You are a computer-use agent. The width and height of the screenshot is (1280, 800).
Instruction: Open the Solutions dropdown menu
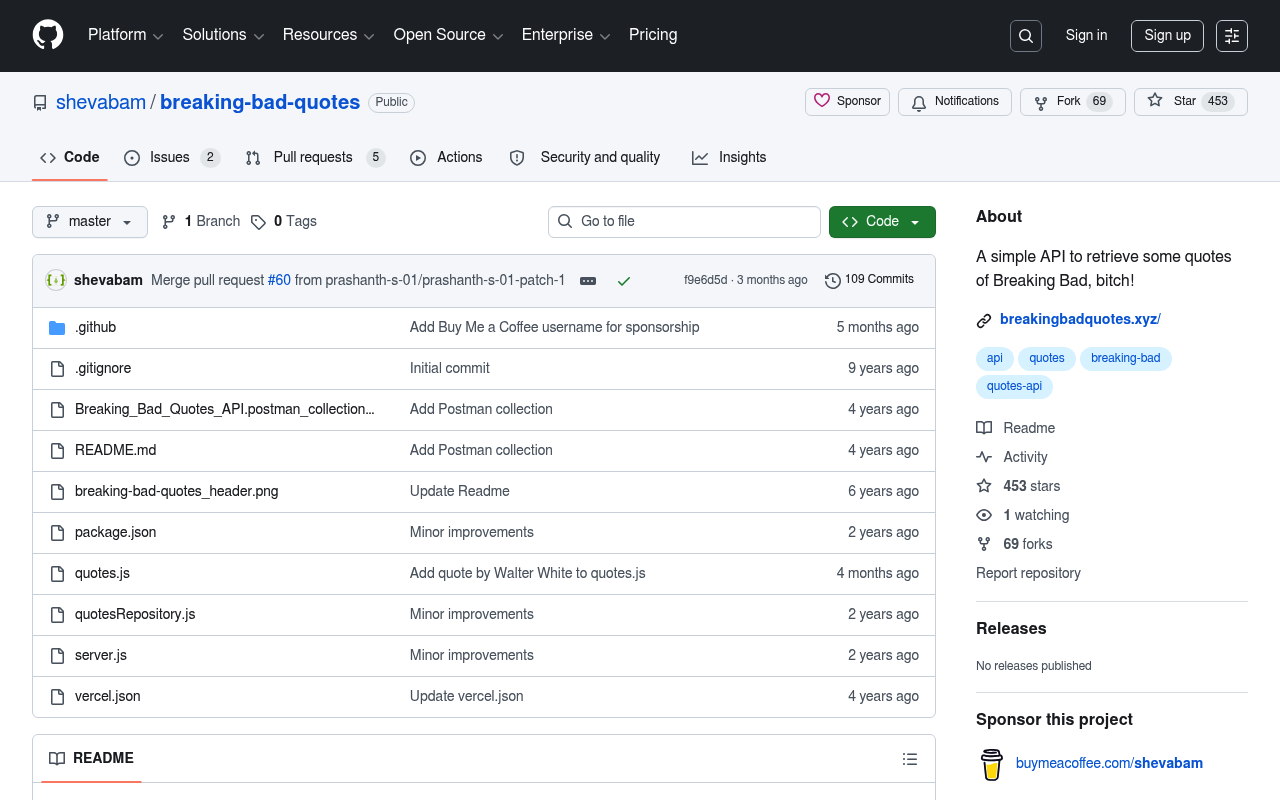tap(223, 35)
